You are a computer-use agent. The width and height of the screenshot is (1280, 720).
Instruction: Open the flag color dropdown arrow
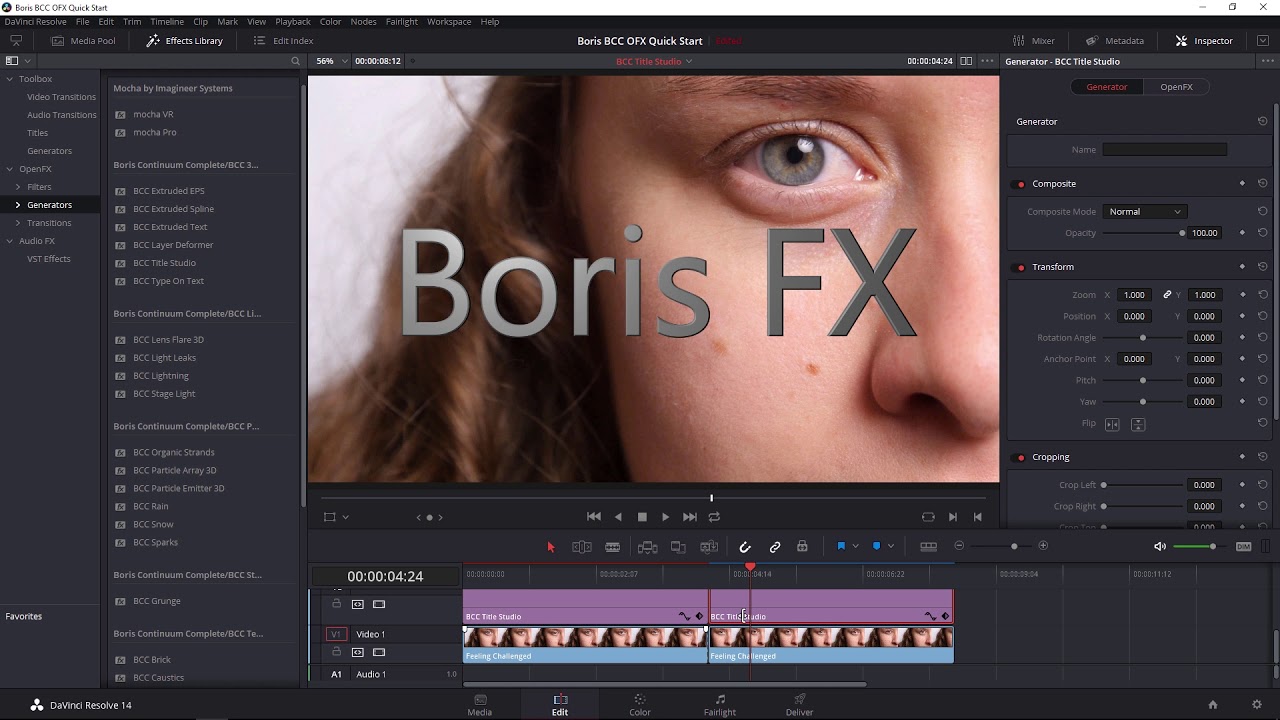[x=855, y=546]
